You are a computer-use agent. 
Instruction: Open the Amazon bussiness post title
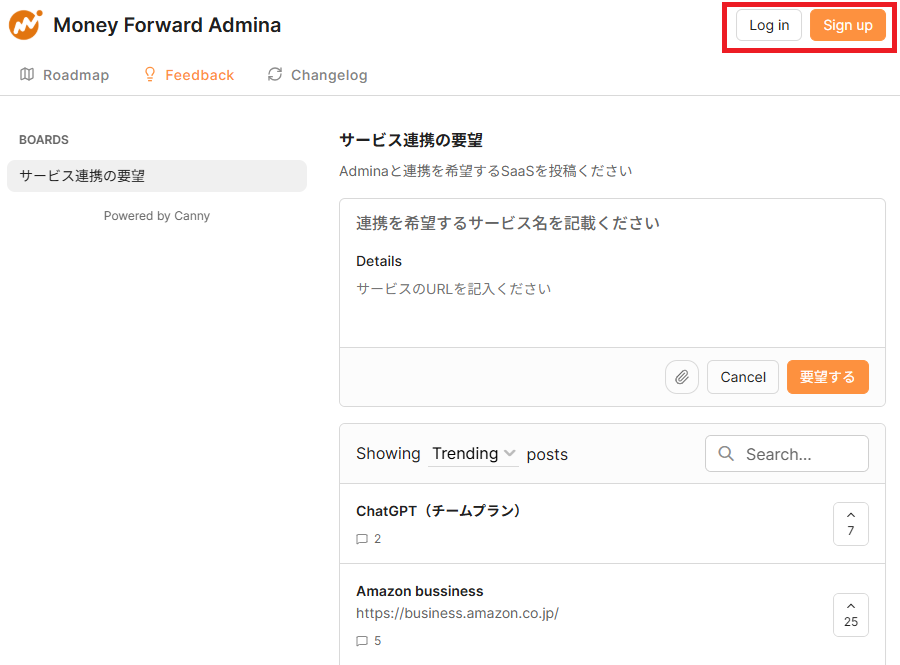pos(420,591)
